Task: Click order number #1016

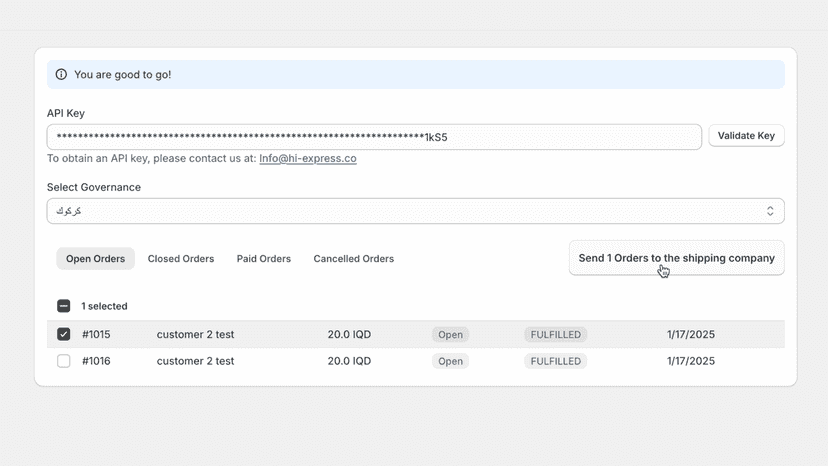Action: click(x=96, y=361)
